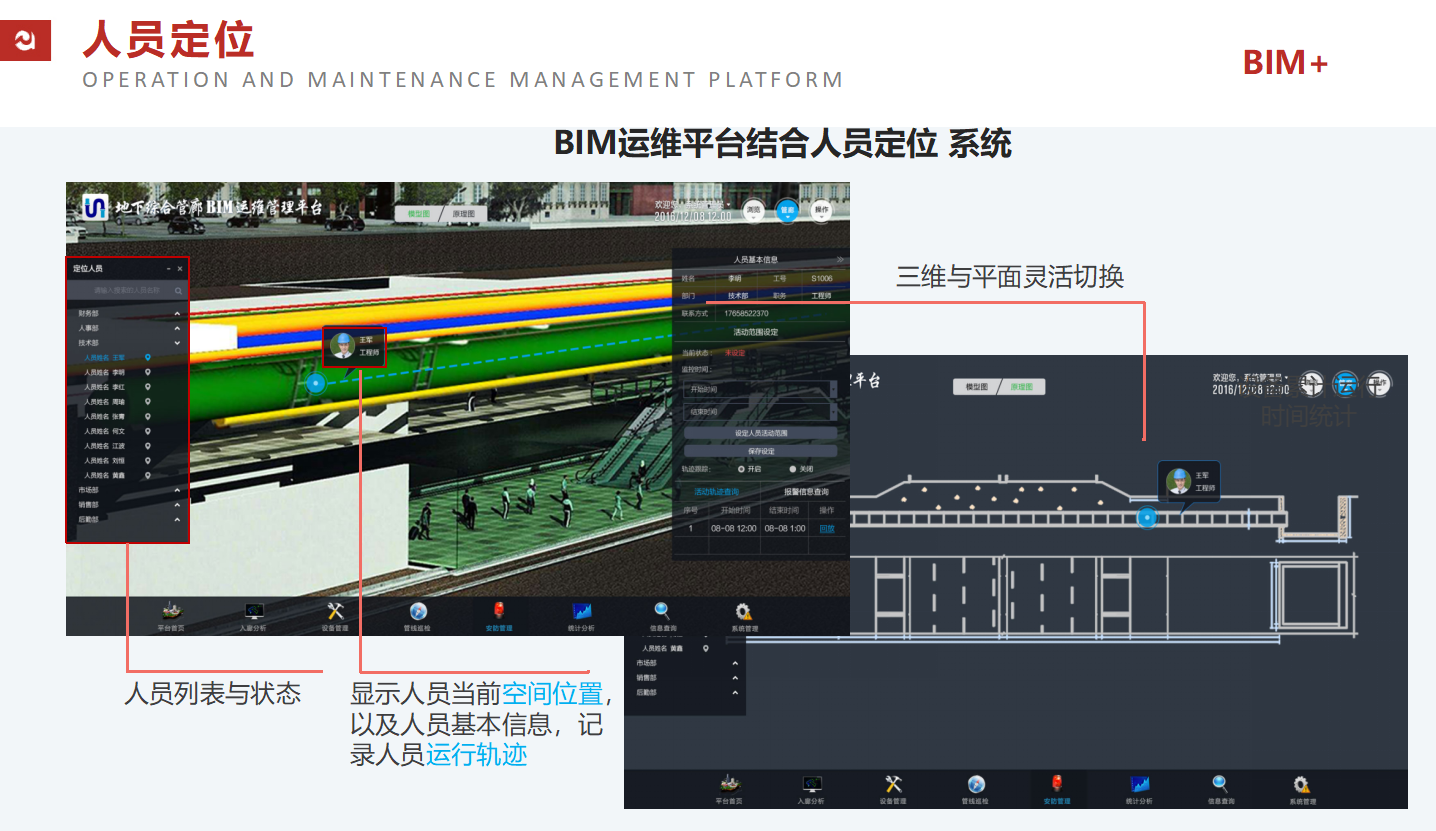The width and height of the screenshot is (1436, 831).
Task: Select the 活动轨迹查询 tab
Action: pos(716,491)
